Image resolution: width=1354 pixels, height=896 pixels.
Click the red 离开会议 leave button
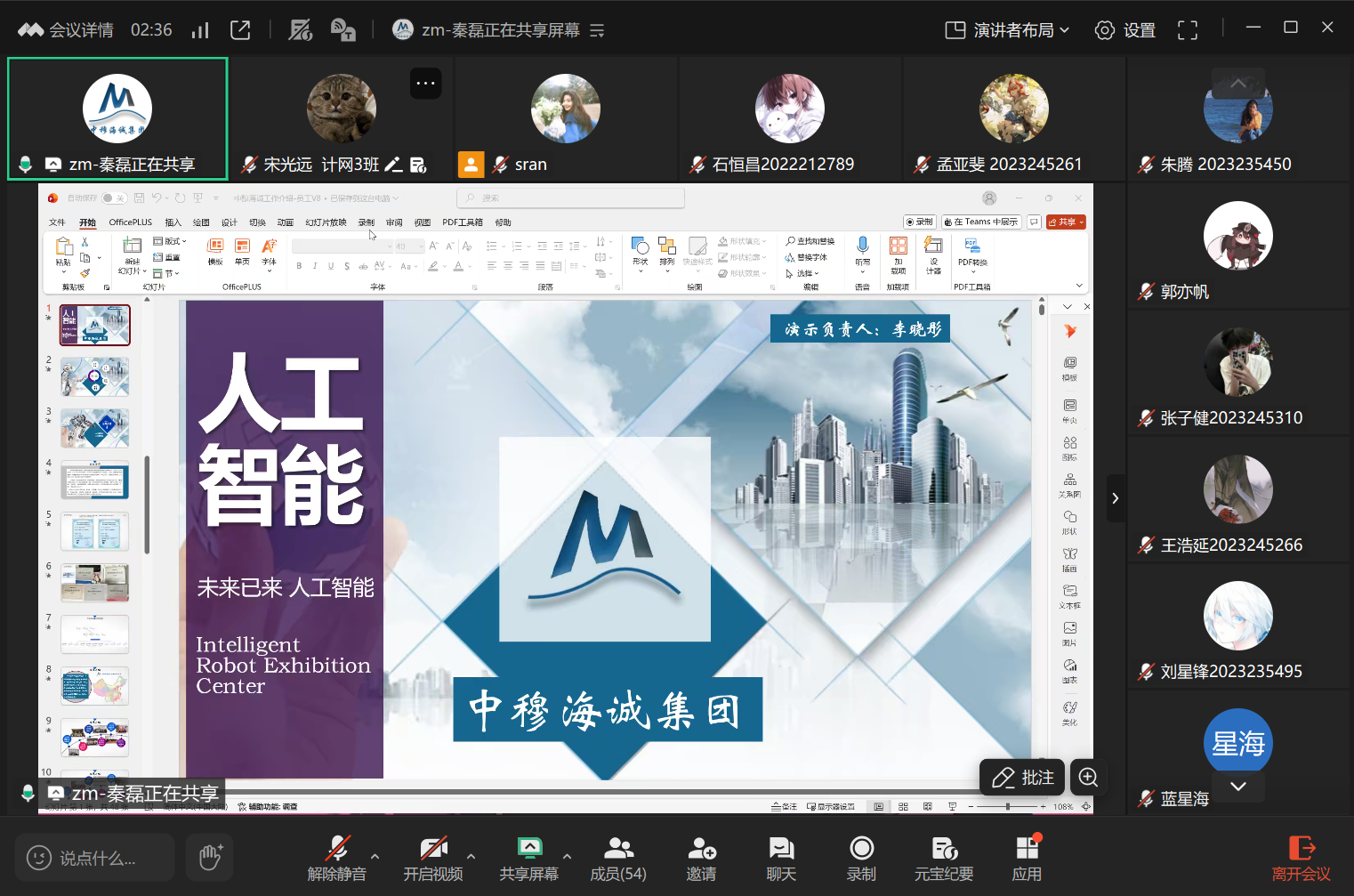click(1301, 858)
